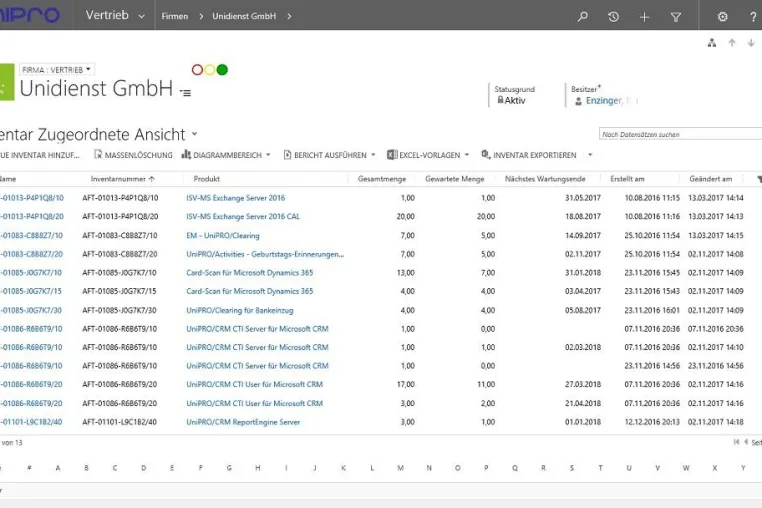Go to next record with down arrow
The height and width of the screenshot is (508, 762).
[x=751, y=42]
